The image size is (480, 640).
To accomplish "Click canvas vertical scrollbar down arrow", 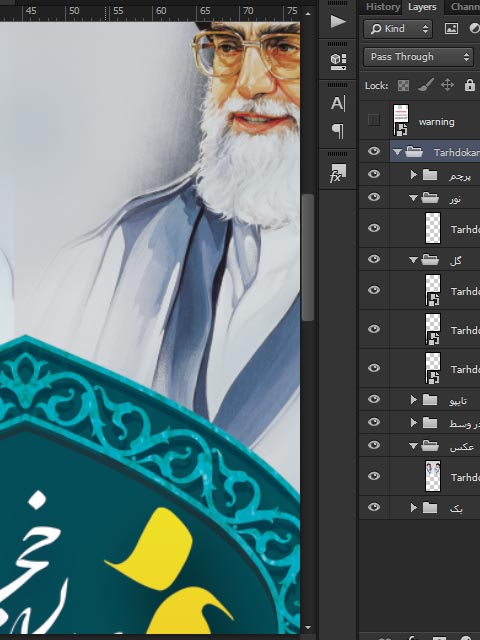I will (308, 628).
